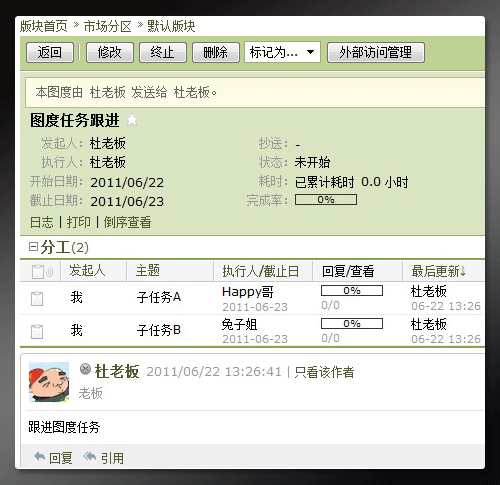
Task: Click the deadline date 2011/06/23
Action: 127,201
